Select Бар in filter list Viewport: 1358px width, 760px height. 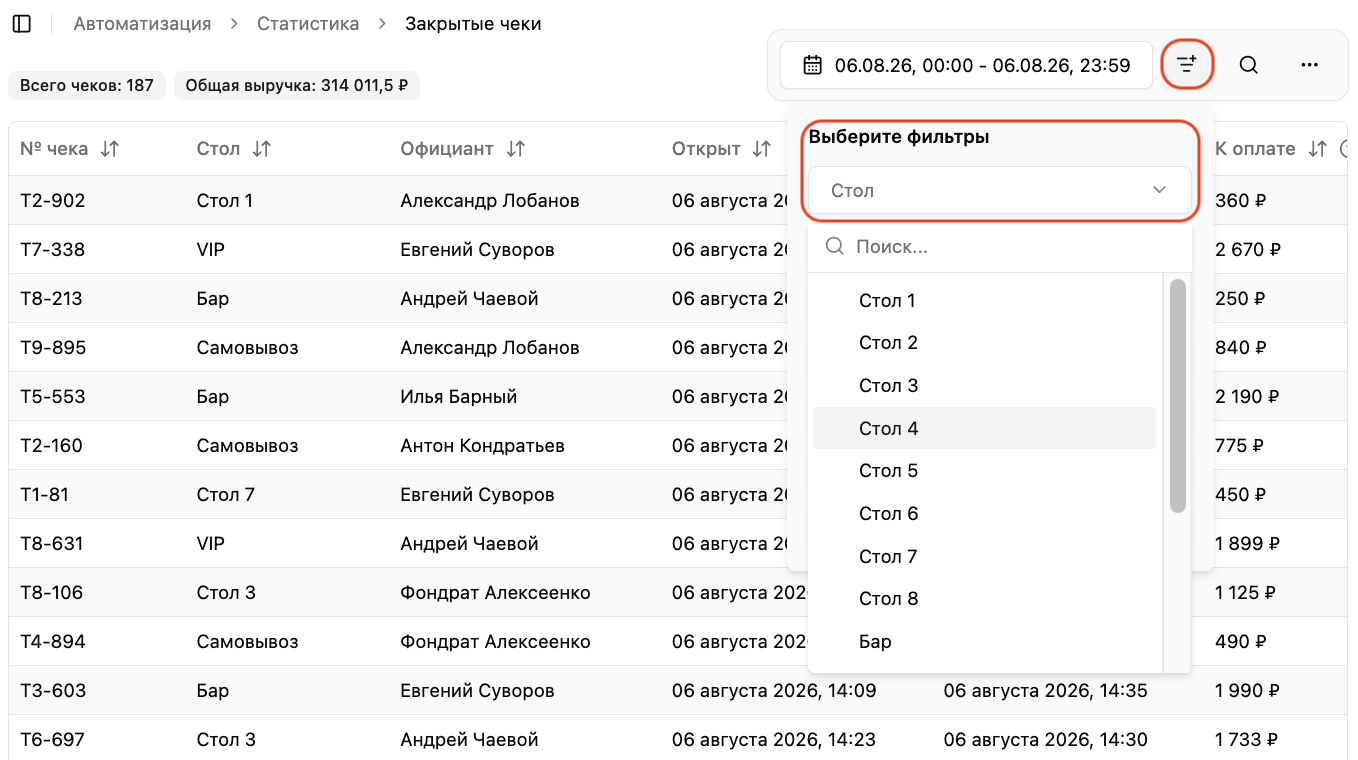point(985,642)
